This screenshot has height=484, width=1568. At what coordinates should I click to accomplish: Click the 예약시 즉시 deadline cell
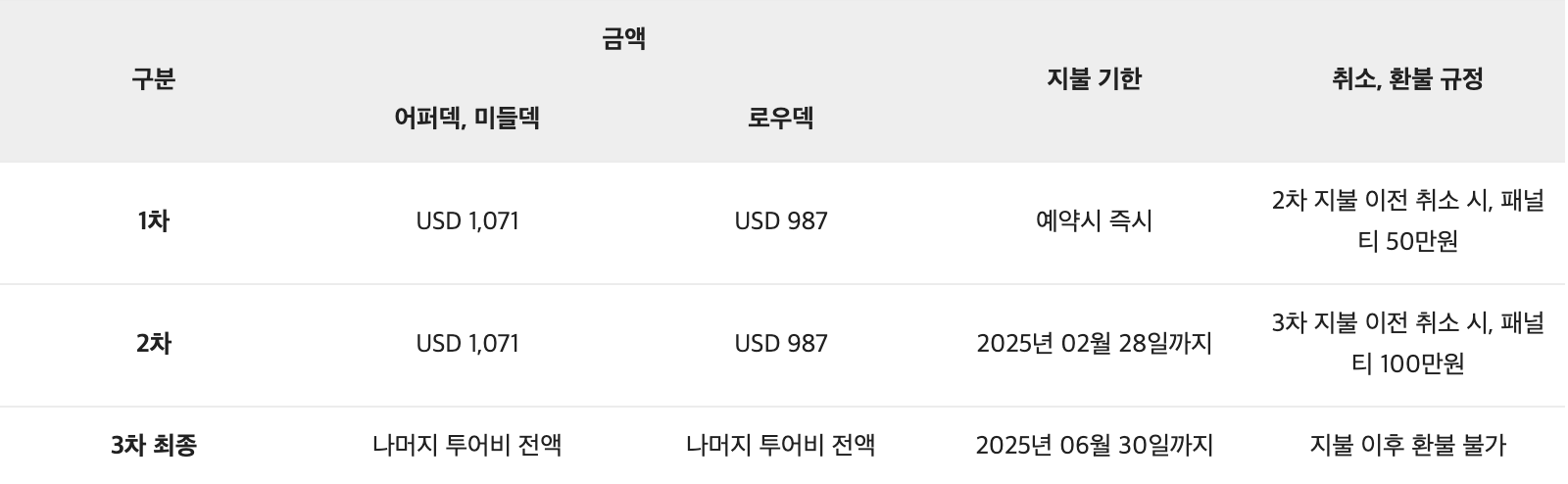point(1095,221)
